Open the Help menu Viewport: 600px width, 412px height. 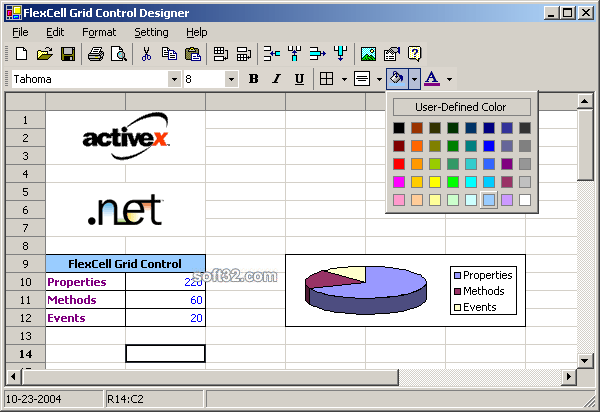(x=197, y=32)
